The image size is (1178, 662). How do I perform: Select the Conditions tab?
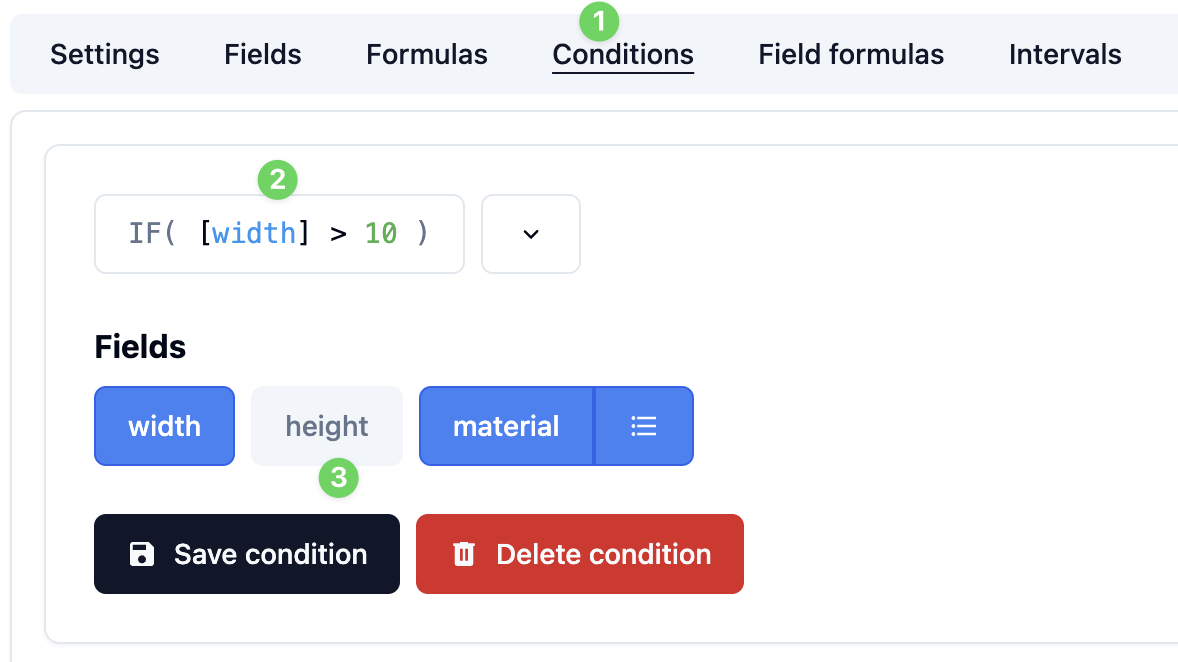pyautogui.click(x=622, y=56)
